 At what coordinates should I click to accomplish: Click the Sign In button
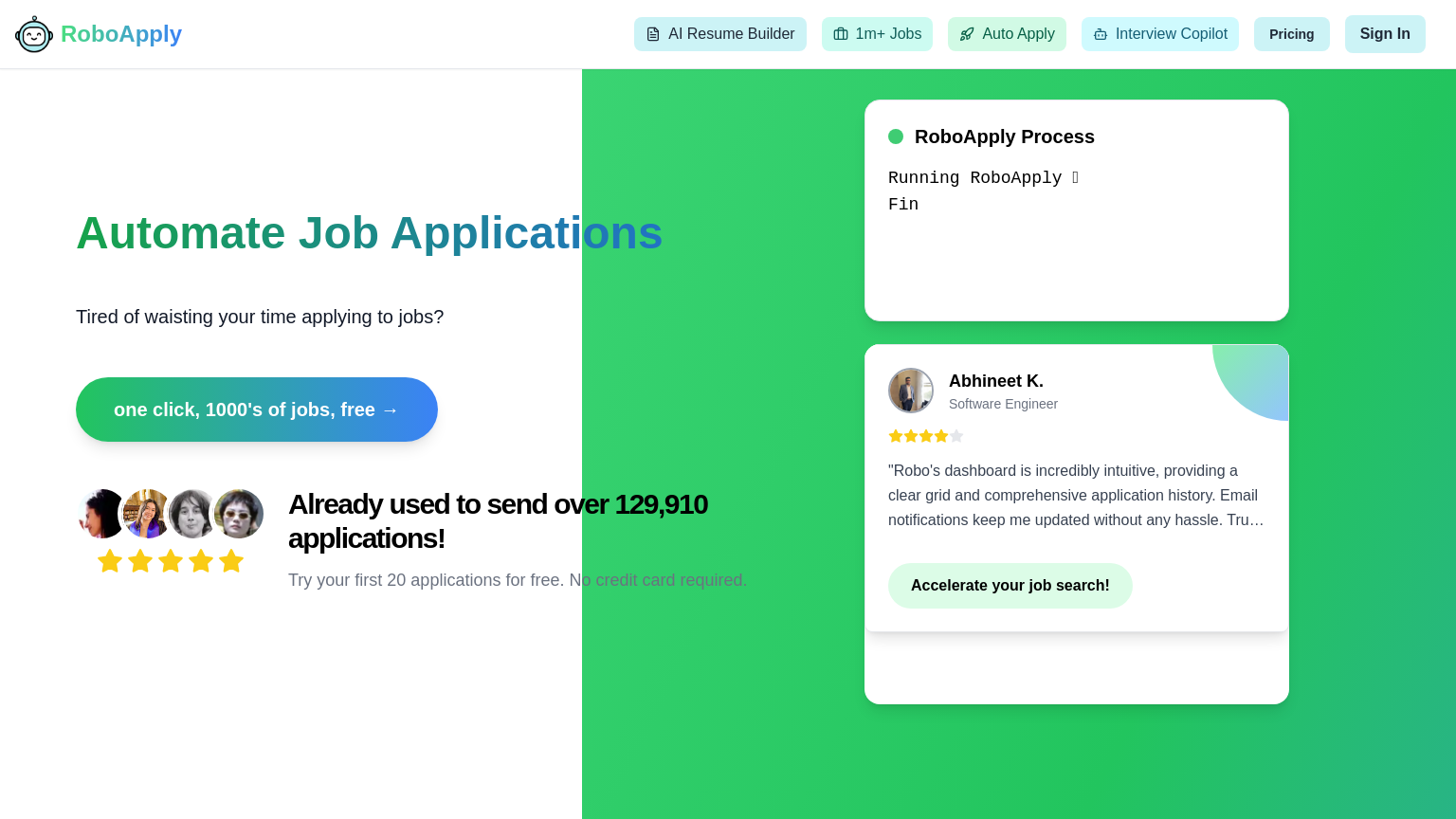click(1385, 34)
